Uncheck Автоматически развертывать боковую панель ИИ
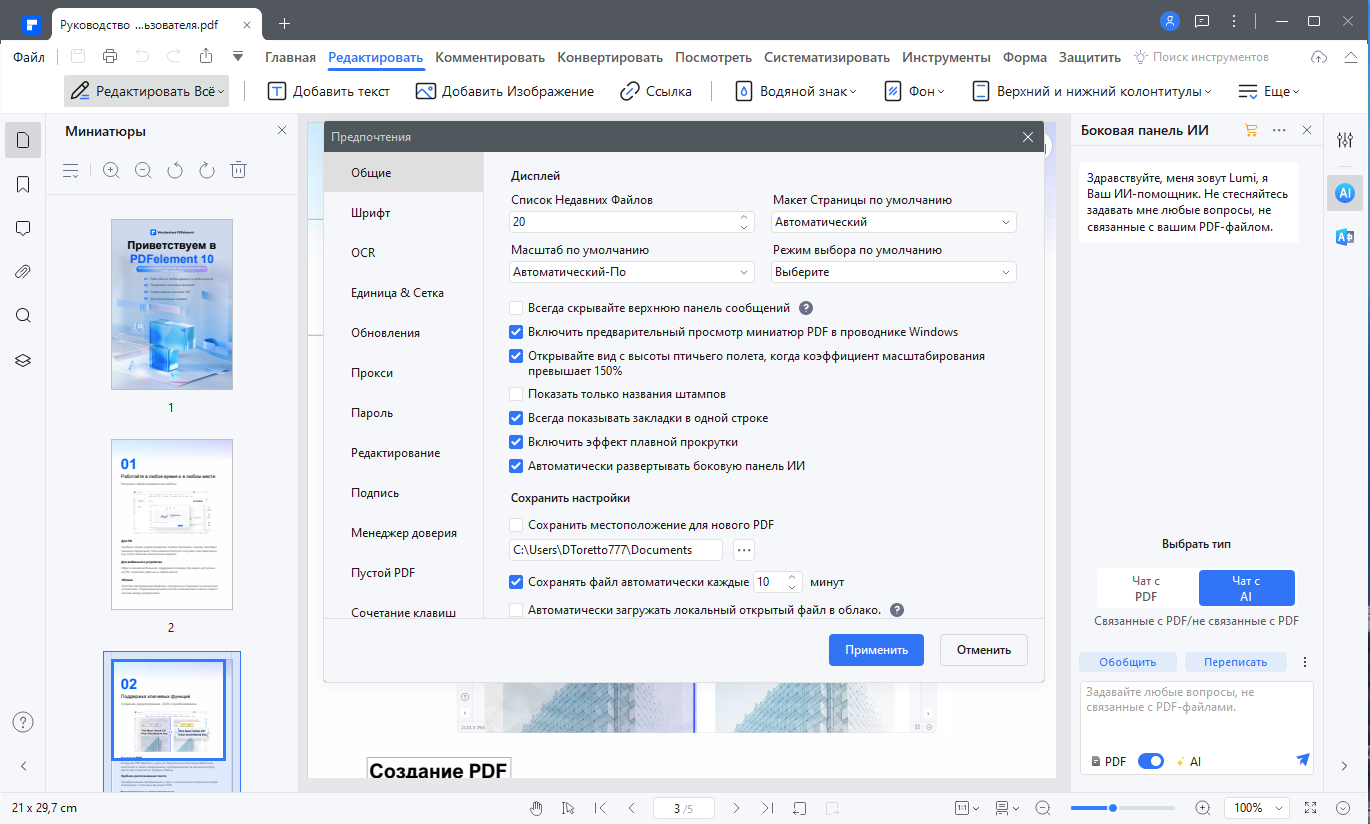 [516, 466]
